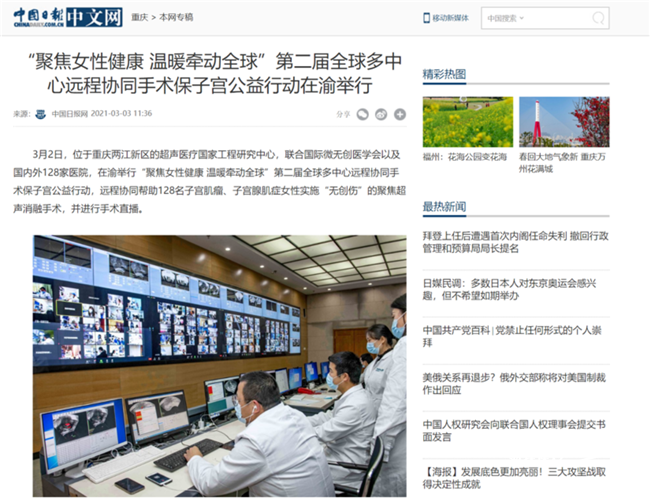Screen dimensions: 650x499
Task: Open more share options plus icon
Action: pyautogui.click(x=400, y=114)
